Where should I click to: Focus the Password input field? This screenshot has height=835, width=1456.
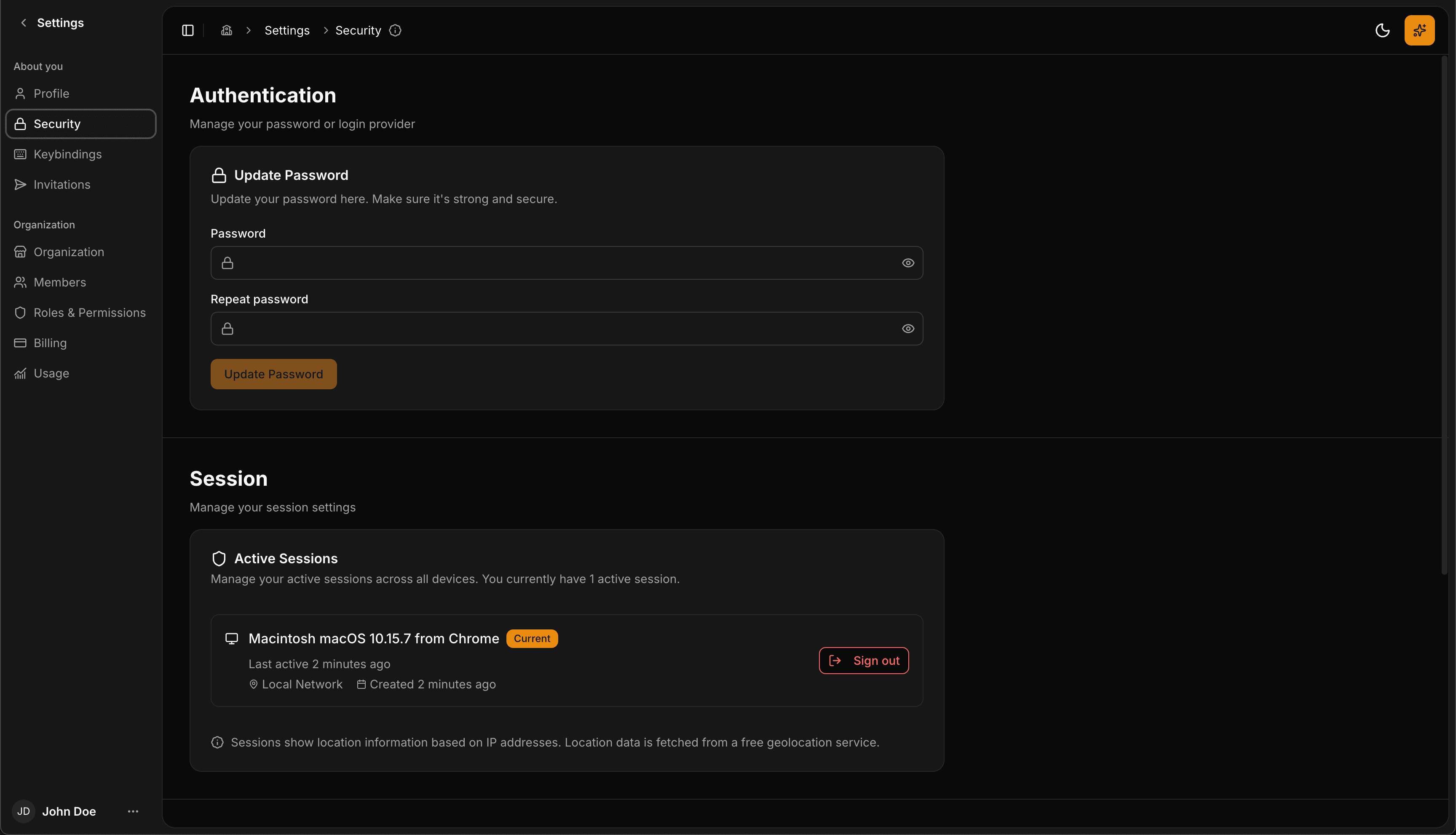coord(567,262)
